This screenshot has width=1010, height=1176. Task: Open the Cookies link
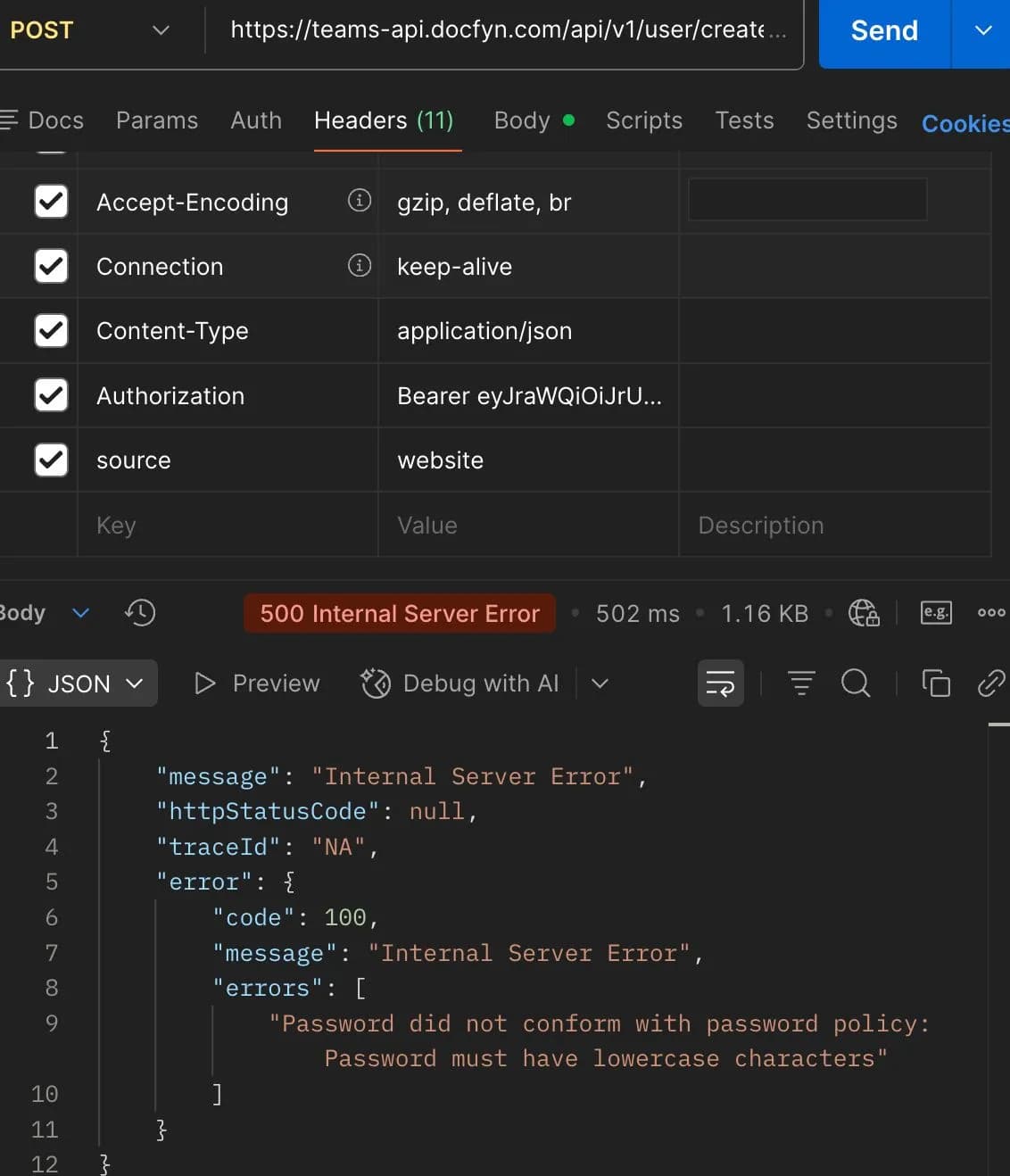[965, 124]
